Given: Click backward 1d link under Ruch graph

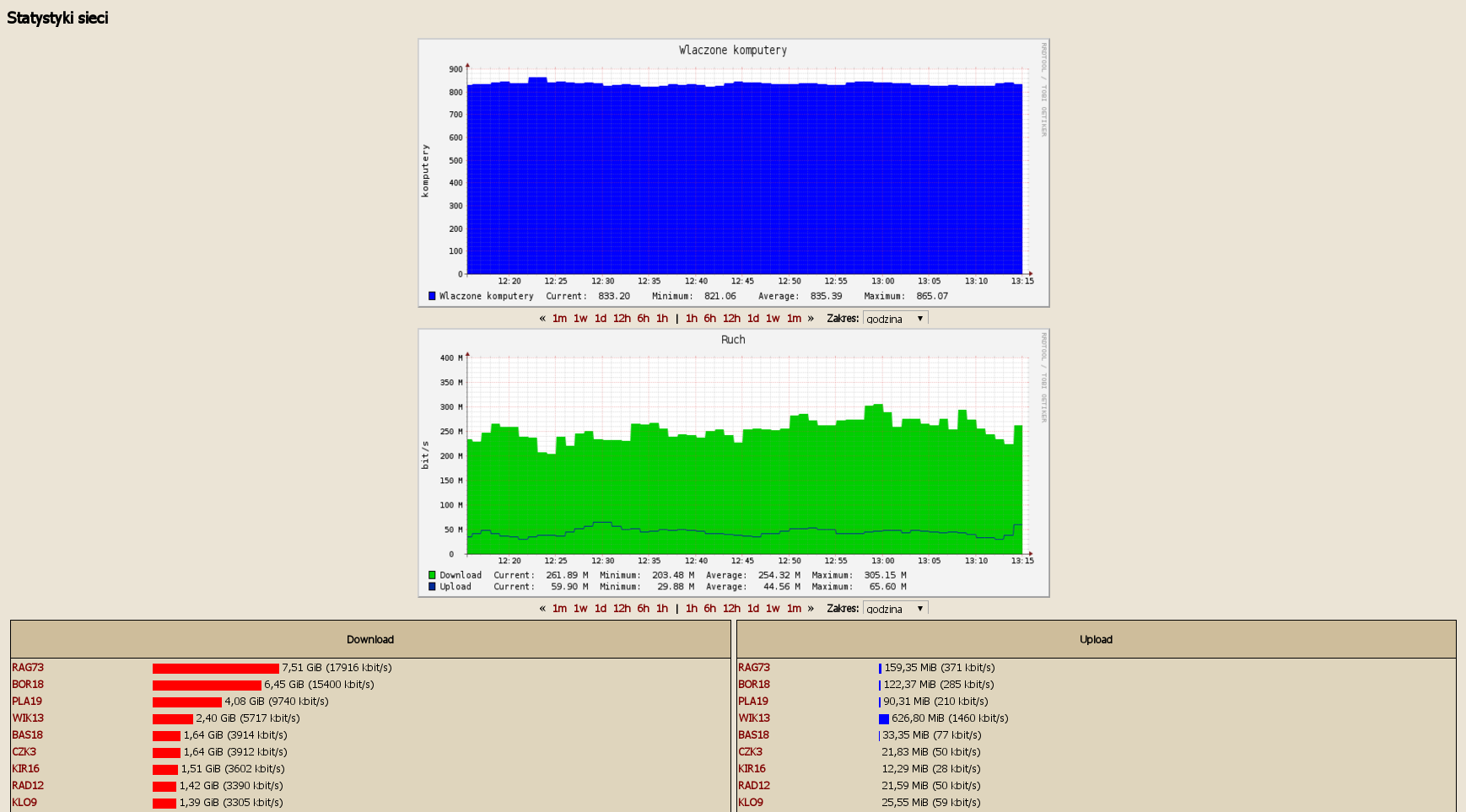Looking at the screenshot, I should [x=601, y=609].
